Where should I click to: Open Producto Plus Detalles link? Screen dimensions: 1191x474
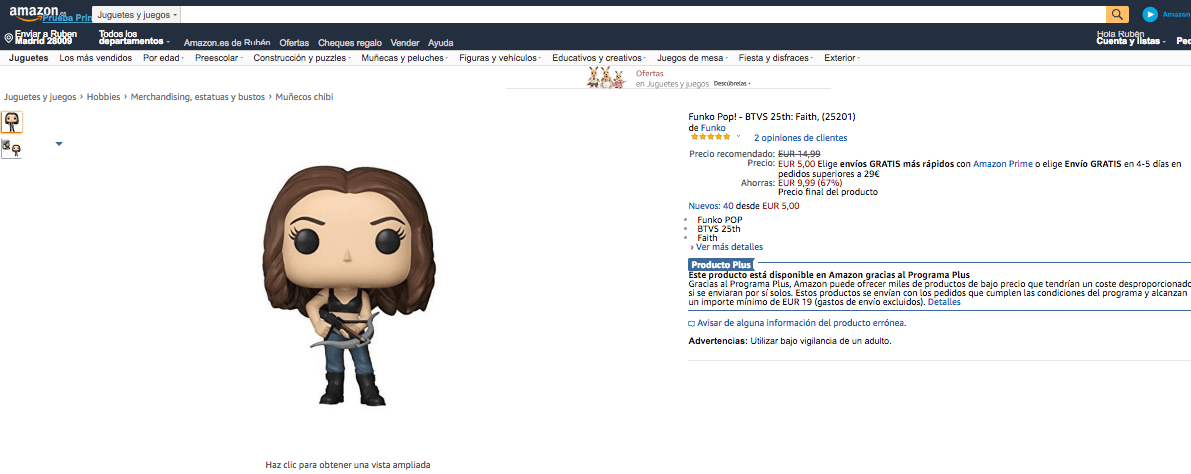(x=944, y=302)
